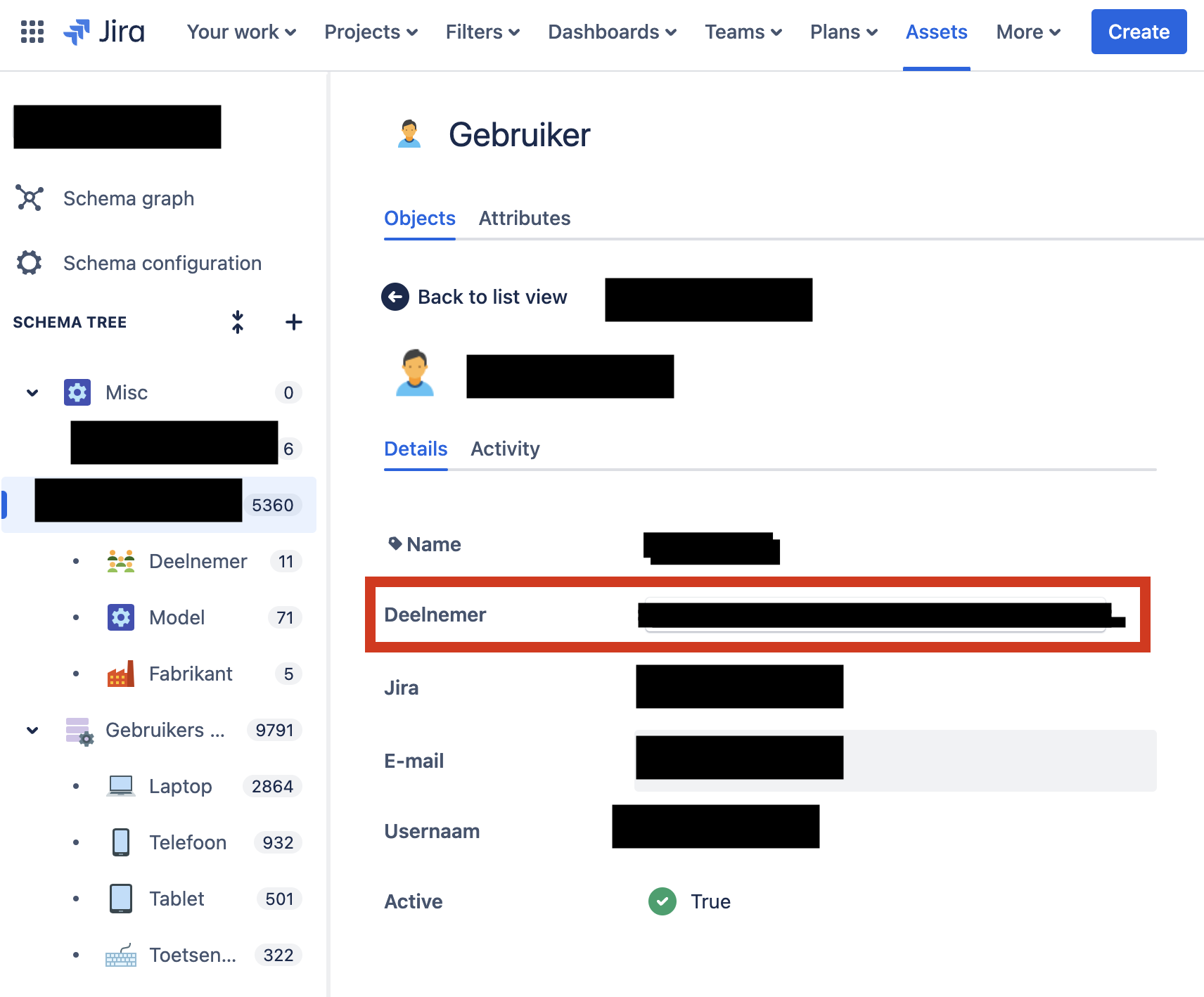Viewport: 1204px width, 997px height.
Task: Collapse the Gebruikers tree node
Action: pyautogui.click(x=32, y=730)
